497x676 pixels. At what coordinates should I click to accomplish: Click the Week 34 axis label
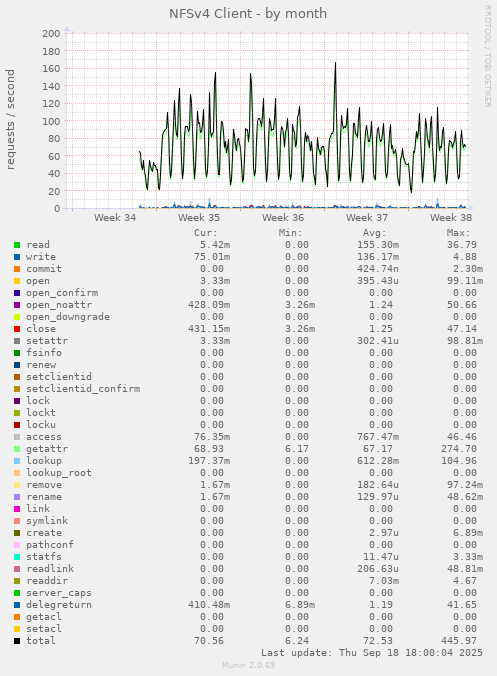pos(115,218)
